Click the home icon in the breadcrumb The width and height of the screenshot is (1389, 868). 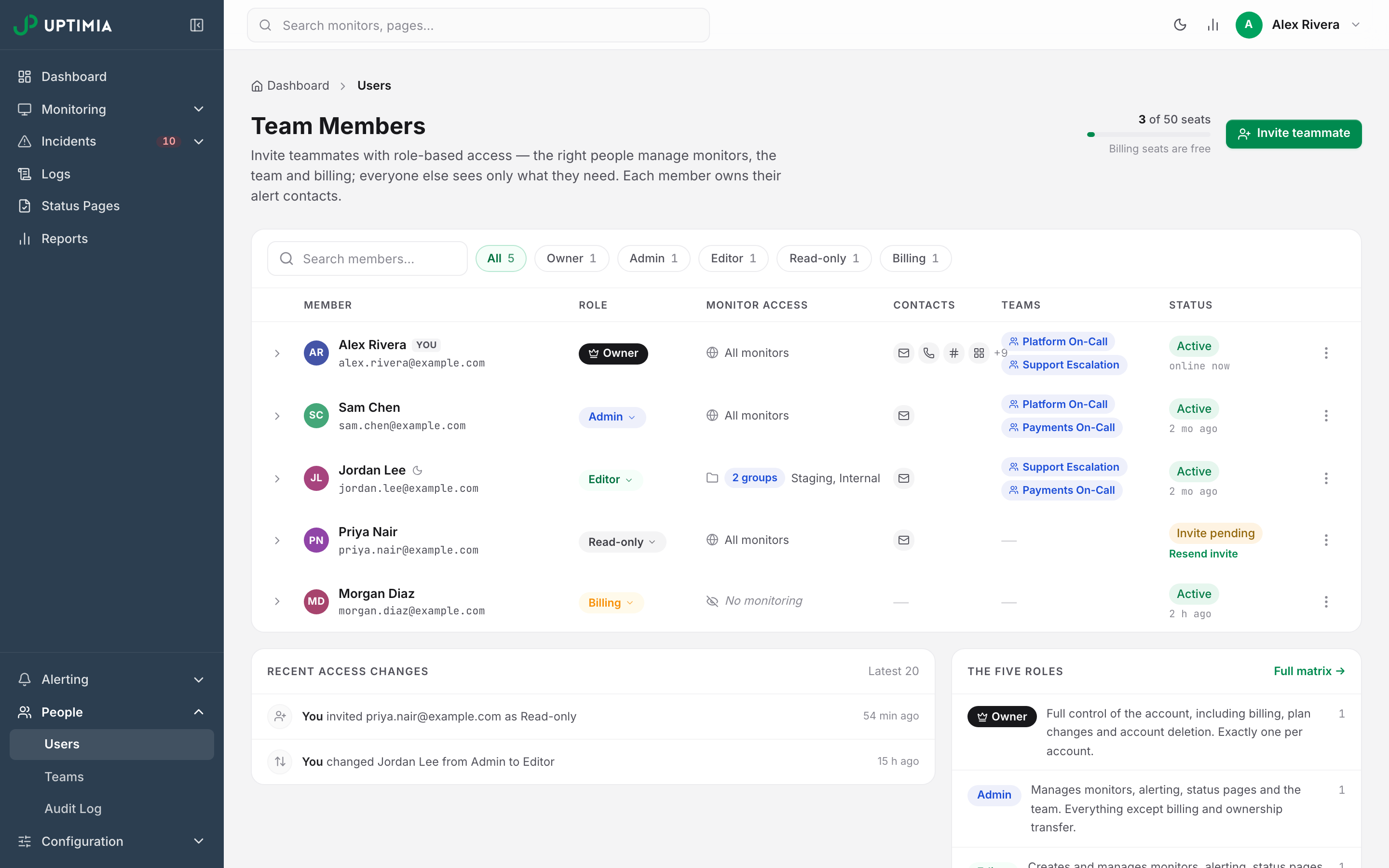point(257,86)
